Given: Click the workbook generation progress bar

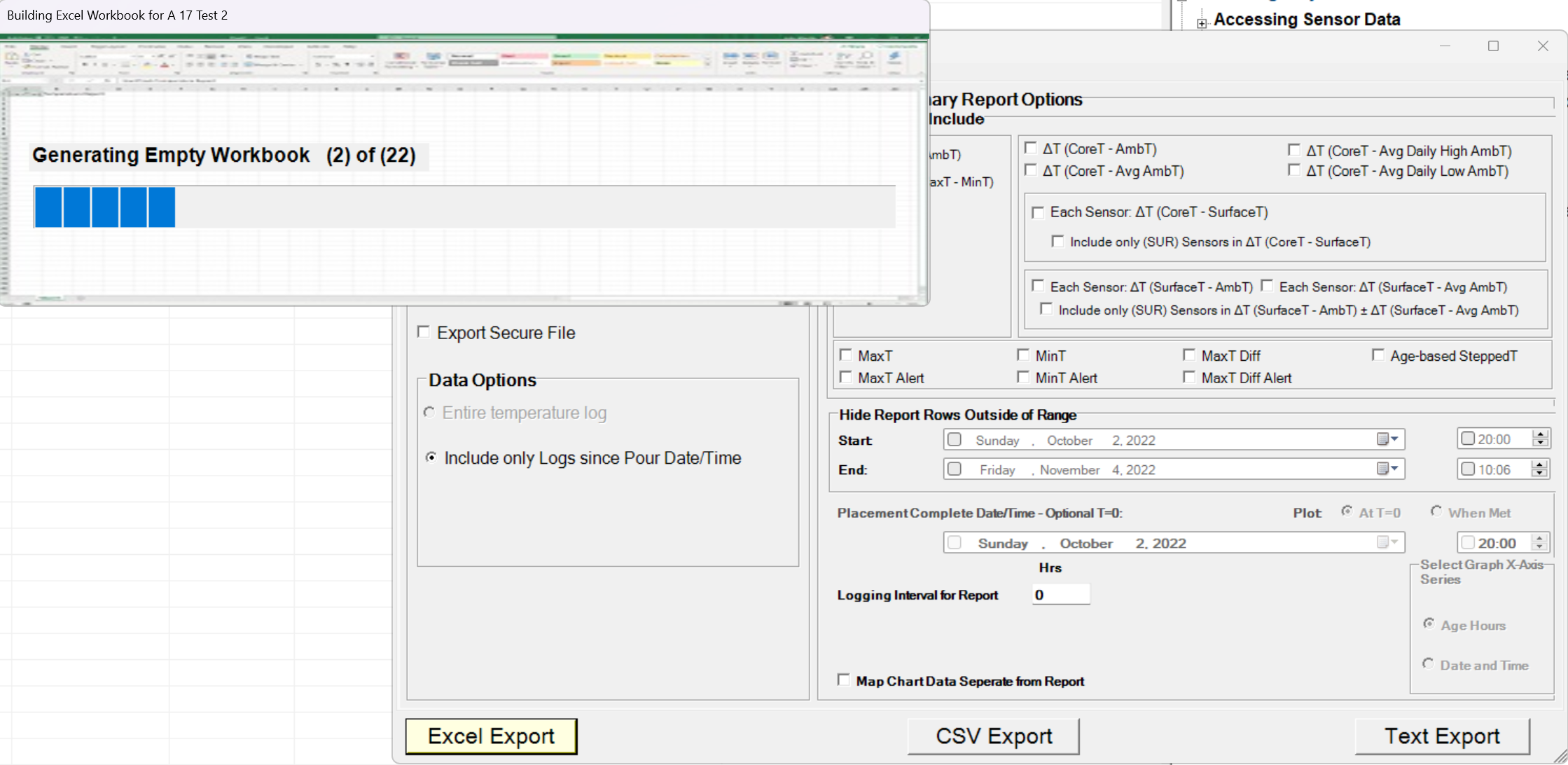Looking at the screenshot, I should click(464, 207).
